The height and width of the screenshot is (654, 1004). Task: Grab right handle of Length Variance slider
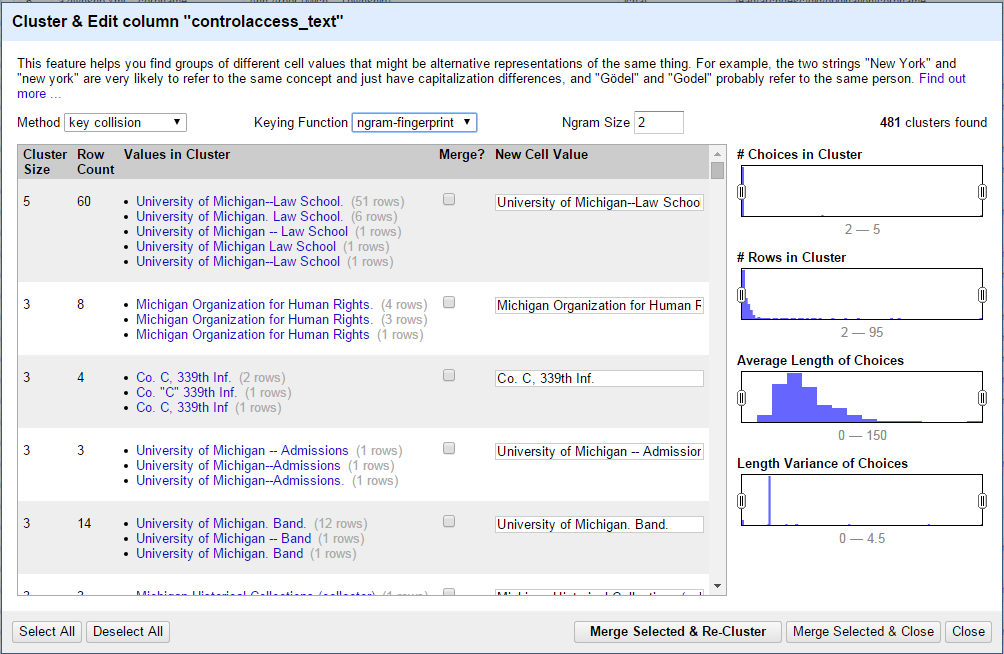pos(982,501)
